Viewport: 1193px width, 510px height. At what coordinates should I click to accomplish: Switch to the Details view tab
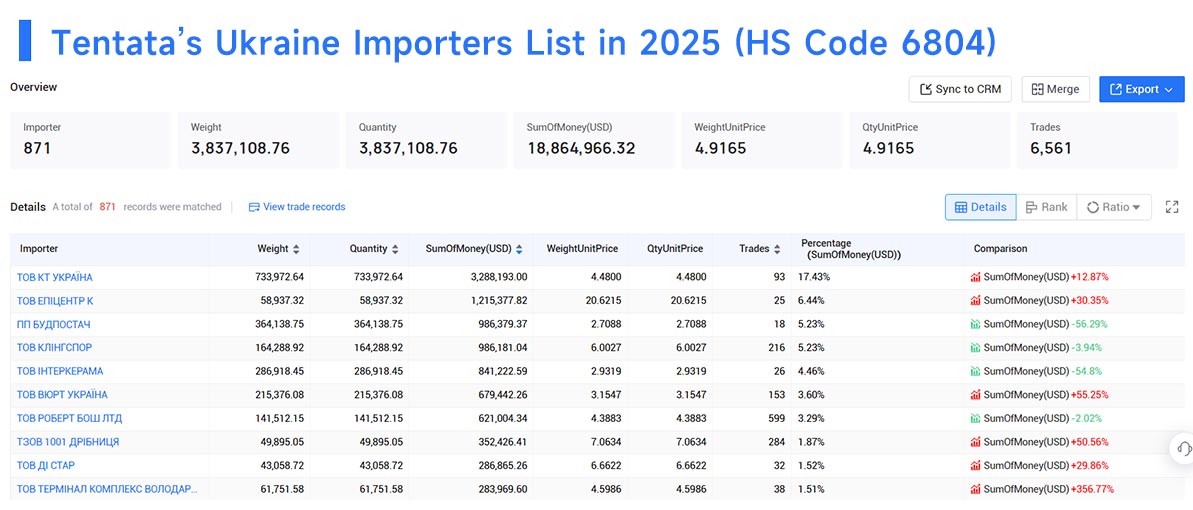[981, 207]
